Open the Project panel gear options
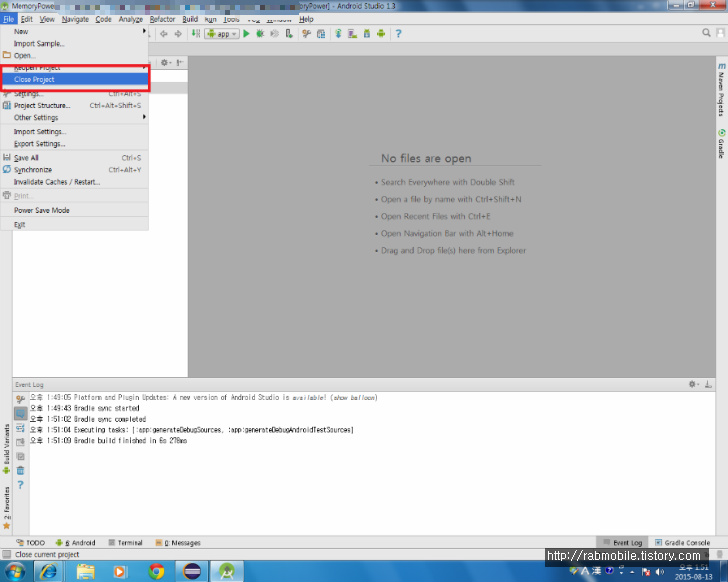The height and width of the screenshot is (582, 728). tap(165, 62)
